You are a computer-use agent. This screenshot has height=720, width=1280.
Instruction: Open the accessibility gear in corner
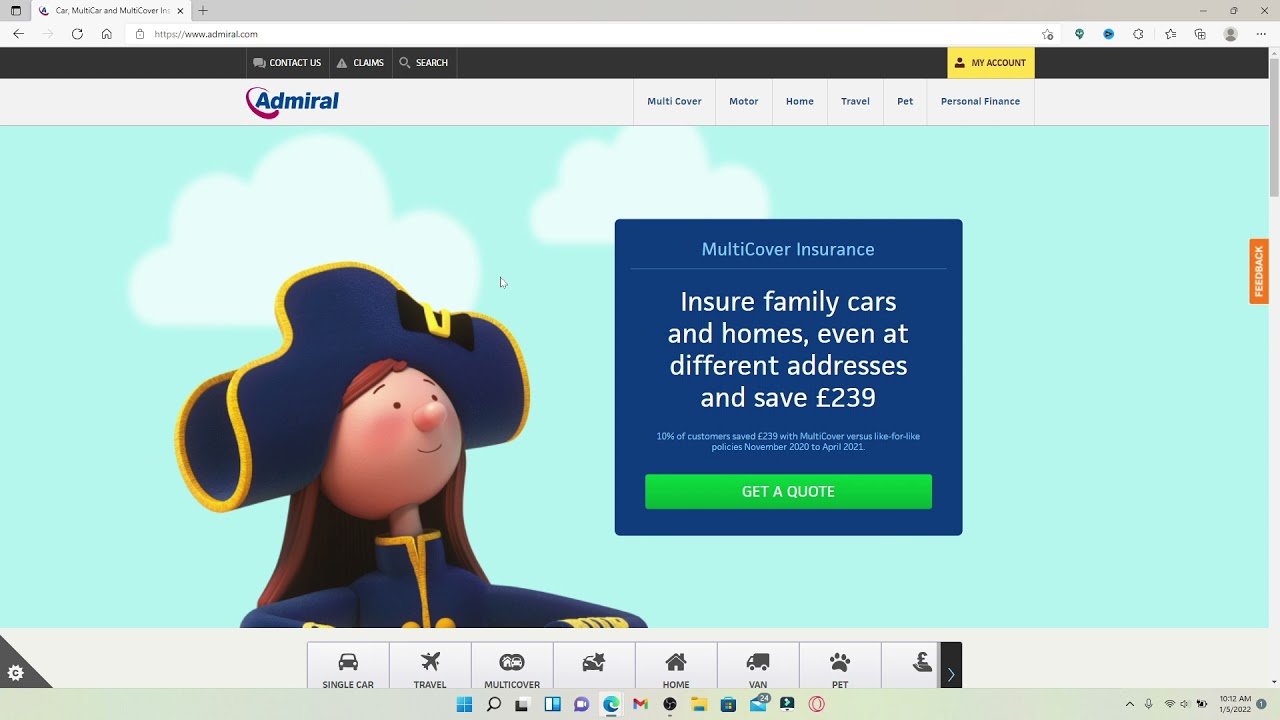click(16, 673)
